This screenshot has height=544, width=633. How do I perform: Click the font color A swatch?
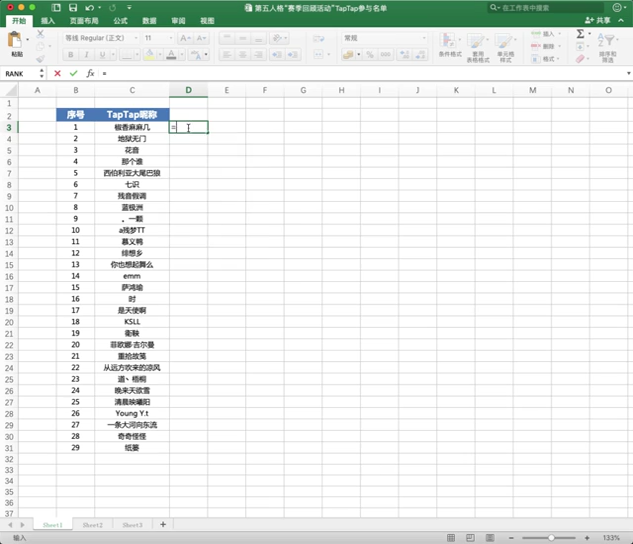point(171,54)
